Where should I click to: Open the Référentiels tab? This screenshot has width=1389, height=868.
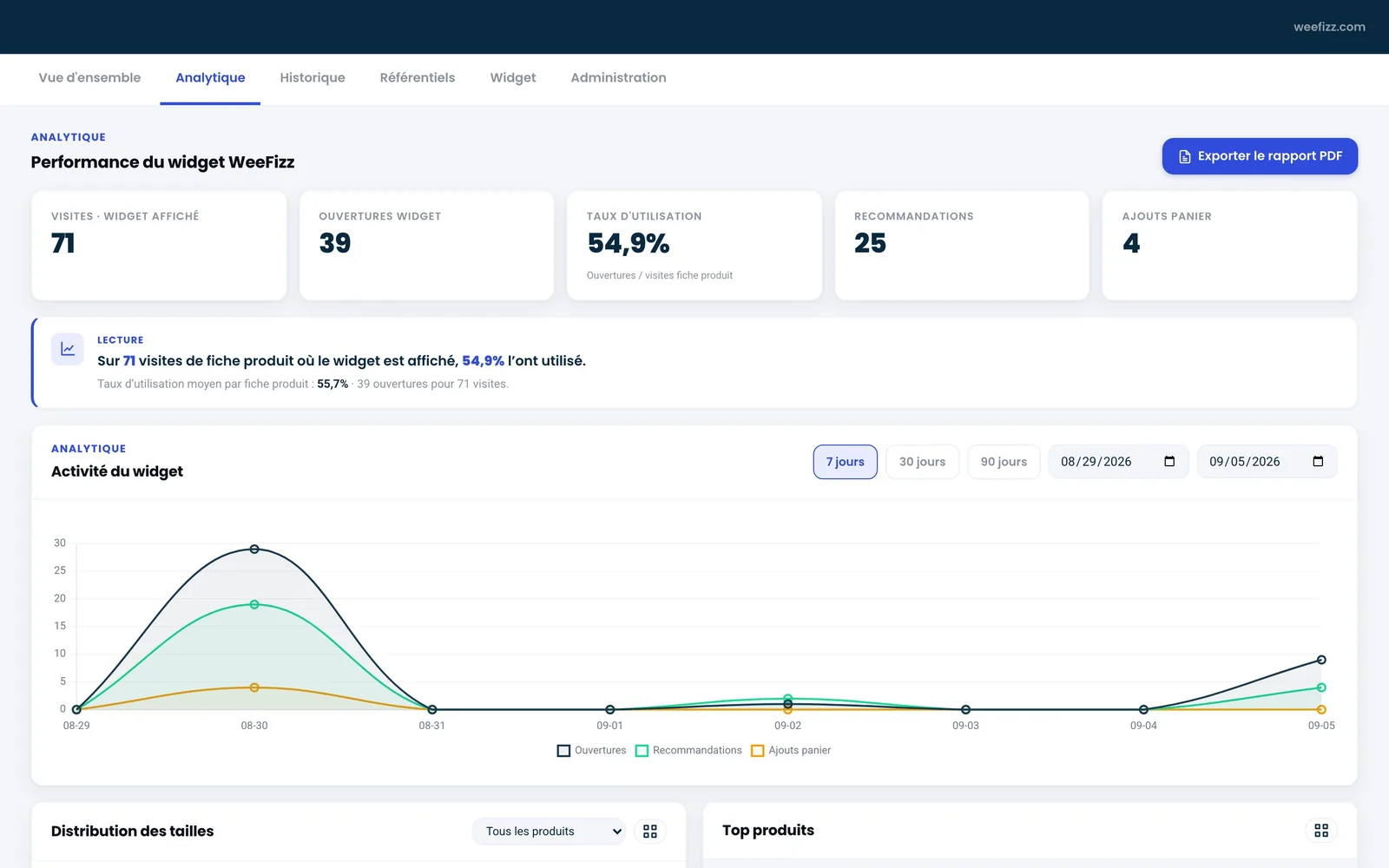tap(418, 78)
